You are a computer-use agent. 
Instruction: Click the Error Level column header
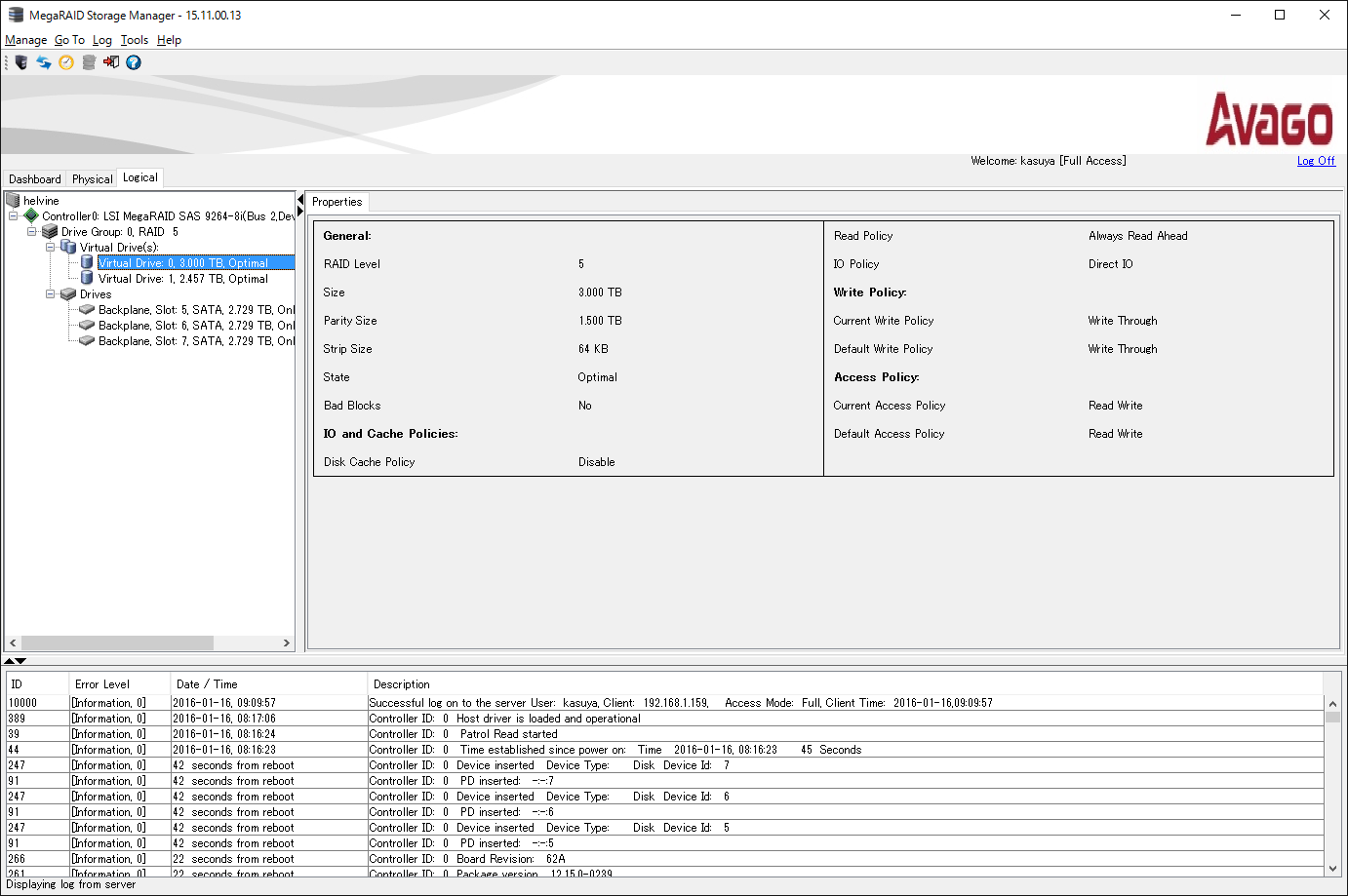coord(120,684)
